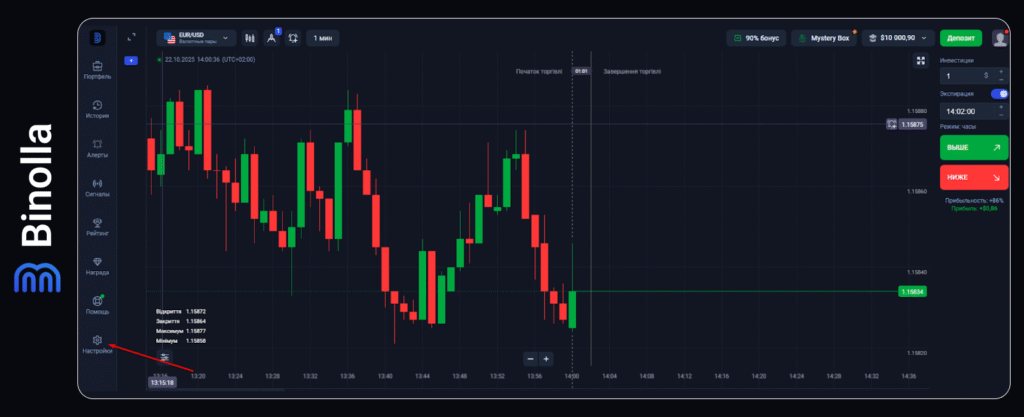
Task: Click the fullscreen expand arrows icon
Action: 921,60
